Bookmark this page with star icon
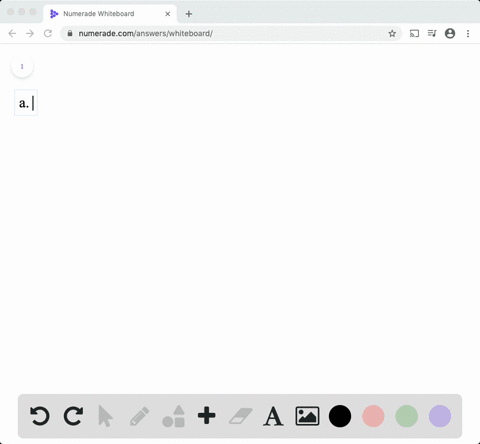Screen dimensions: 480x444 pyautogui.click(x=392, y=33)
